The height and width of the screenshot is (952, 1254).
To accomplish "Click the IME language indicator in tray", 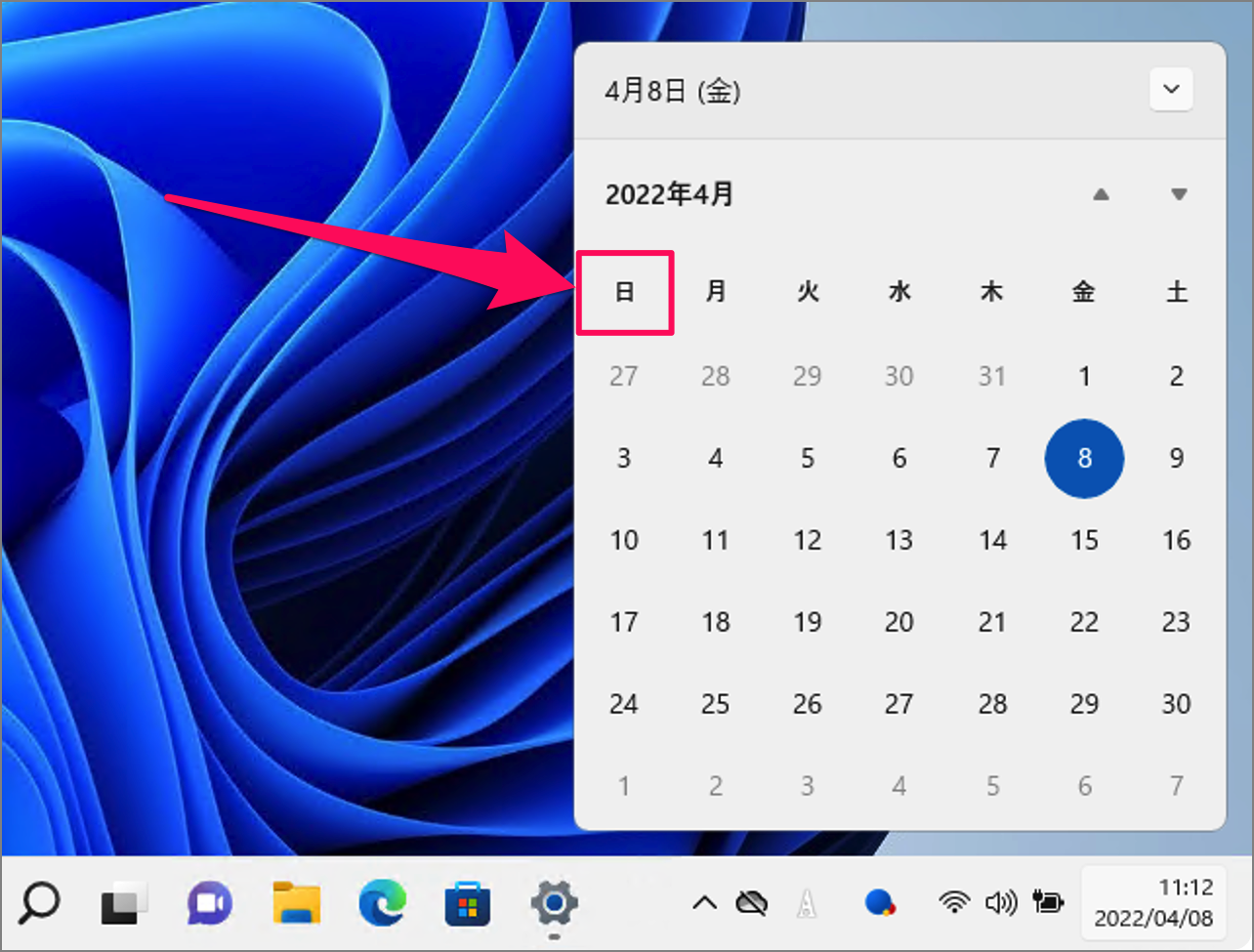I will tap(807, 903).
